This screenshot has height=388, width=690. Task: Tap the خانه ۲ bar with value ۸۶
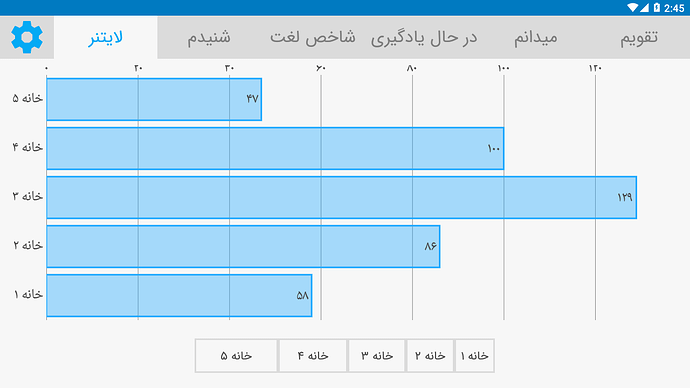tap(243, 246)
